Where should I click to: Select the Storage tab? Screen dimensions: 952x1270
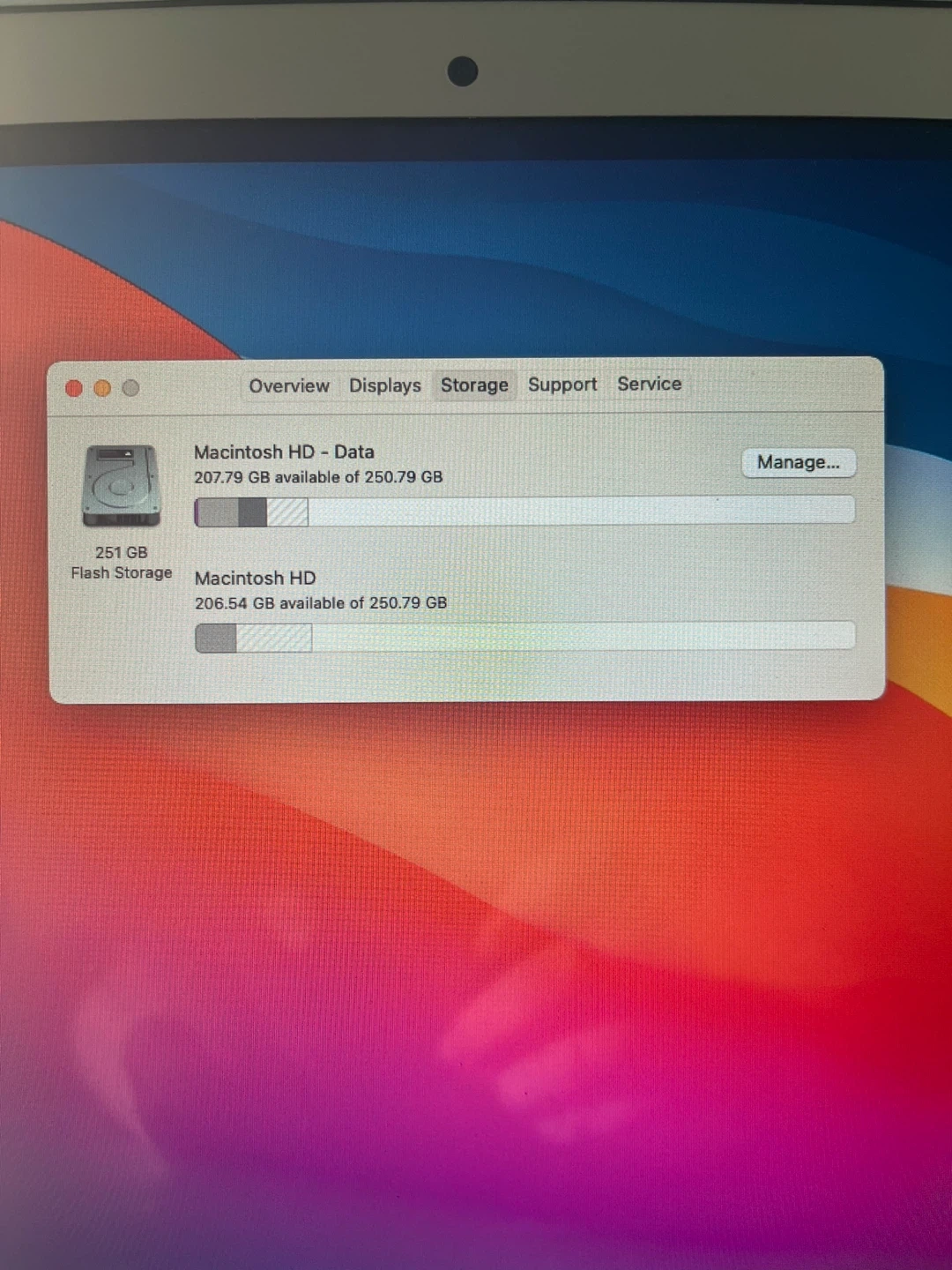click(x=474, y=385)
